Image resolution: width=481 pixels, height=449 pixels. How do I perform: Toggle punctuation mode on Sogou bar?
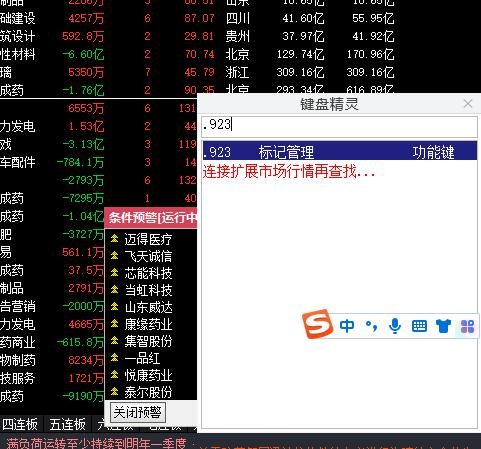click(371, 326)
